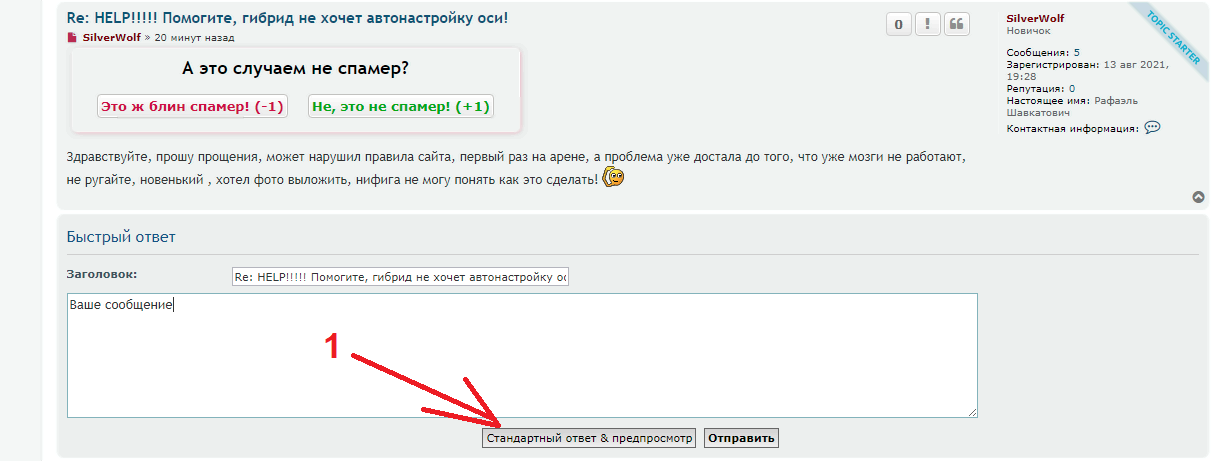
Task: Vote "Это ж блин спамер! (-1)"
Action: [192, 106]
